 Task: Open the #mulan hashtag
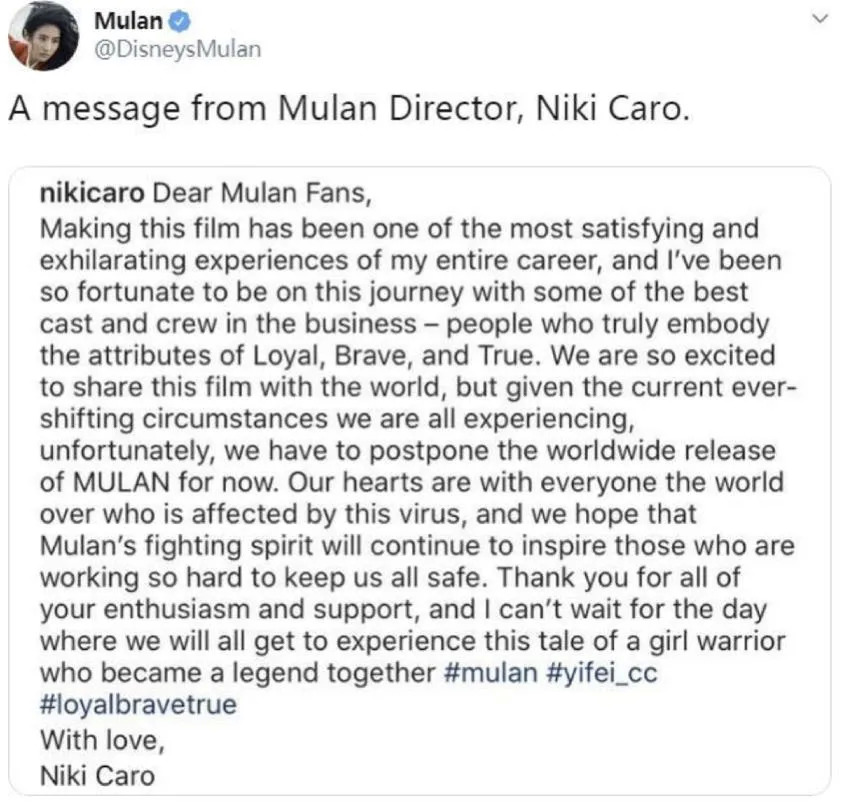coord(489,673)
